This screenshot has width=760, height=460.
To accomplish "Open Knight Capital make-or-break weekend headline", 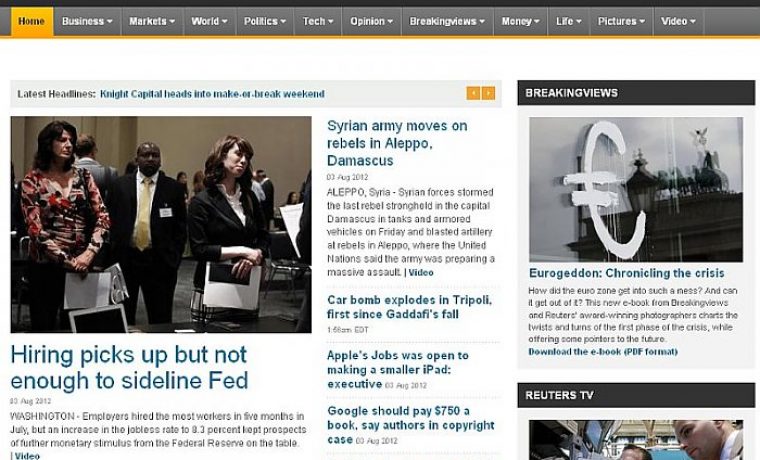I will [x=212, y=94].
